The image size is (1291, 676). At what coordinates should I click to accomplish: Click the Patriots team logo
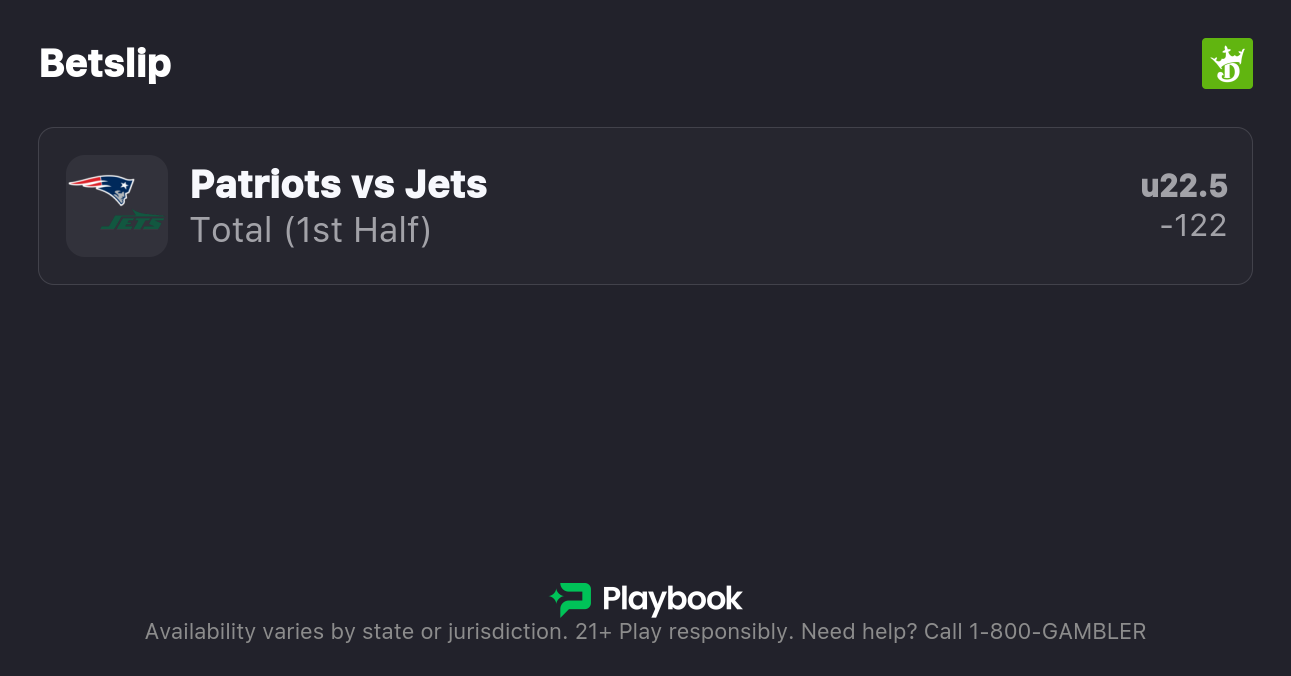(x=102, y=188)
